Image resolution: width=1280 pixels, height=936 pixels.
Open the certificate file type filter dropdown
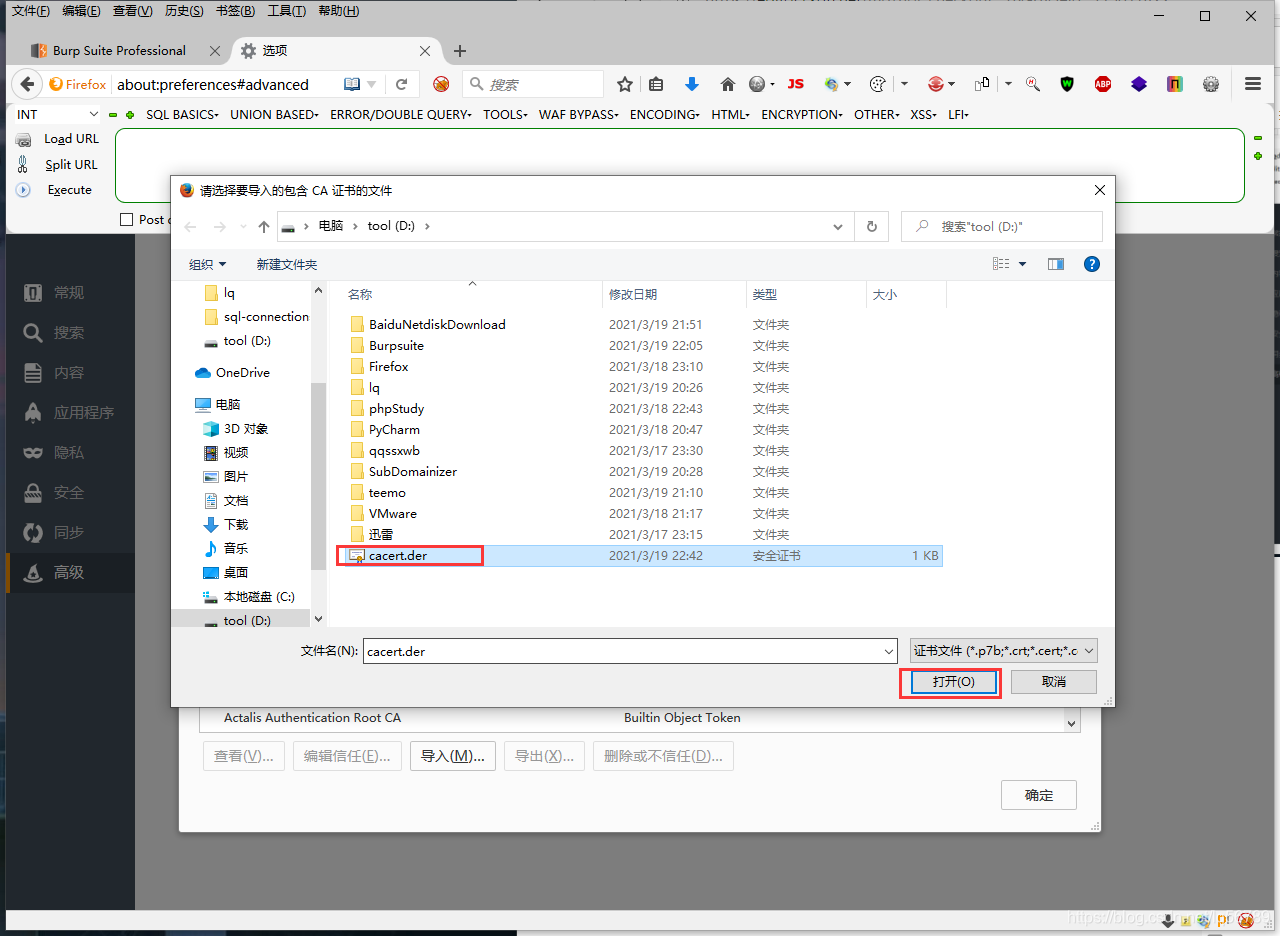tap(1004, 651)
